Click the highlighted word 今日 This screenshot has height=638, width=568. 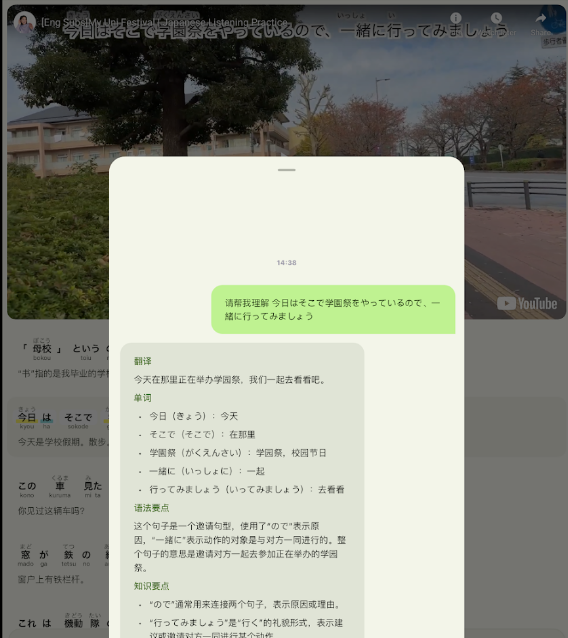[26, 417]
